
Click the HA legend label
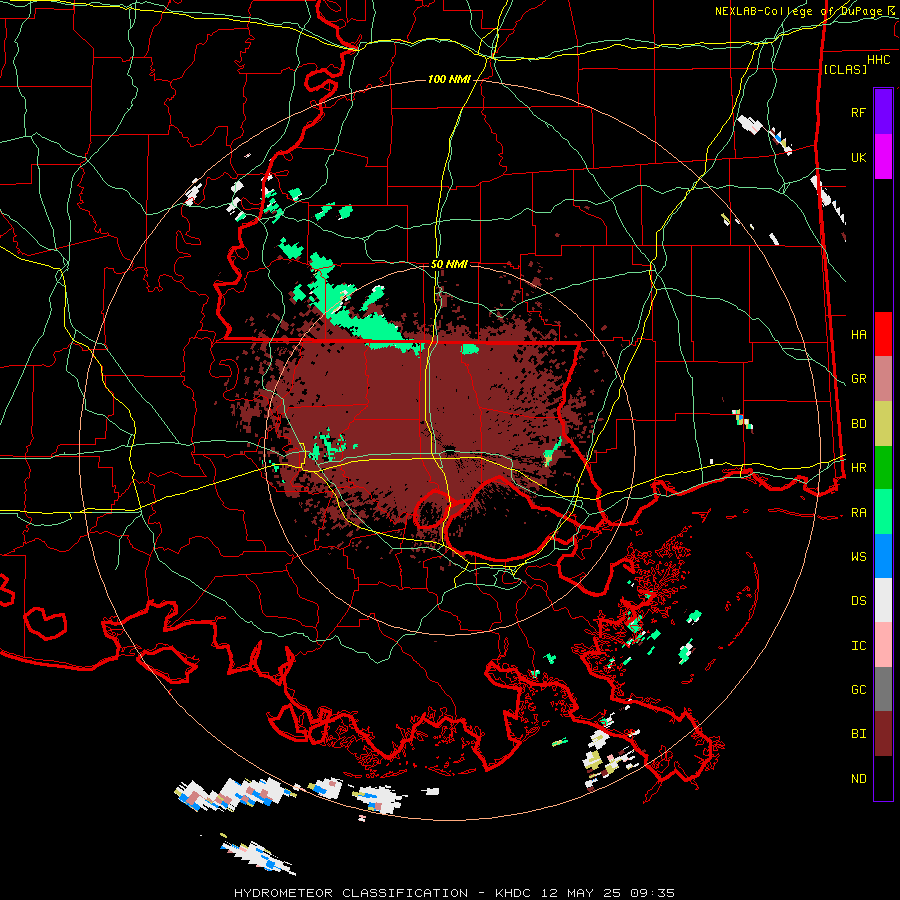point(858,334)
